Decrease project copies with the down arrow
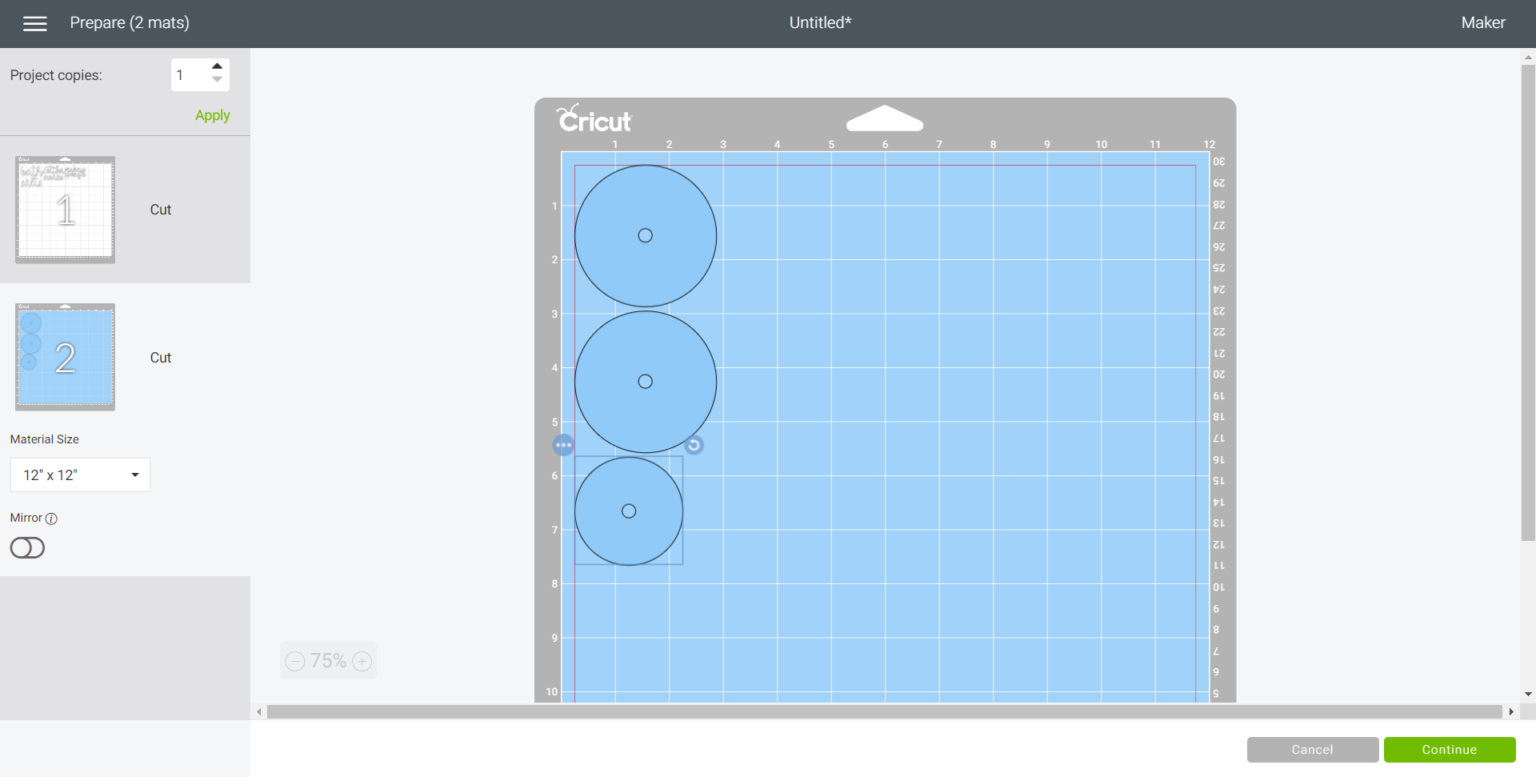The width and height of the screenshot is (1536, 777). tap(217, 81)
